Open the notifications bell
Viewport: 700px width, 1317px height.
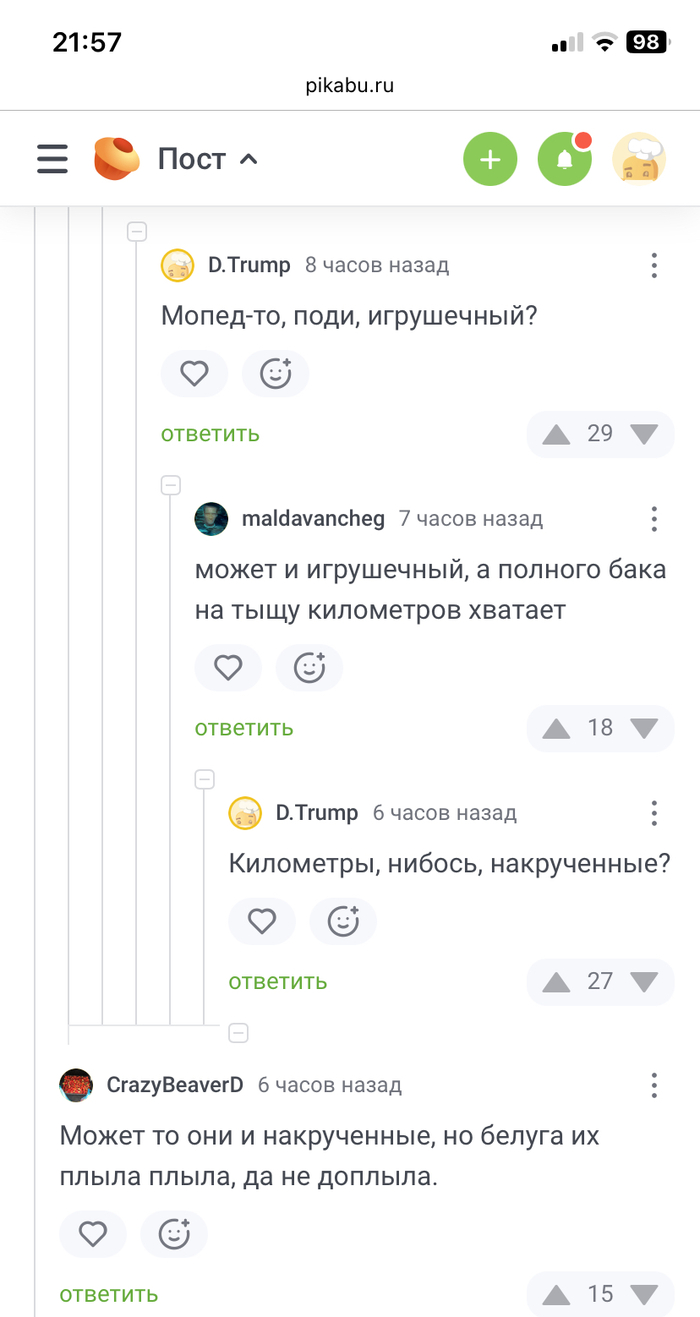click(x=564, y=159)
